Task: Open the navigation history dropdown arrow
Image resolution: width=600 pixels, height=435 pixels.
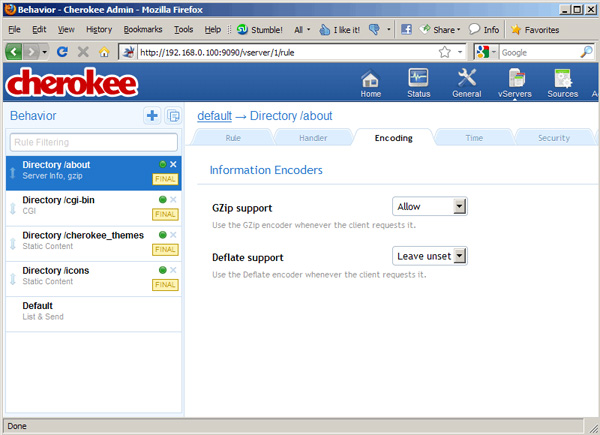Action: click(x=45, y=52)
